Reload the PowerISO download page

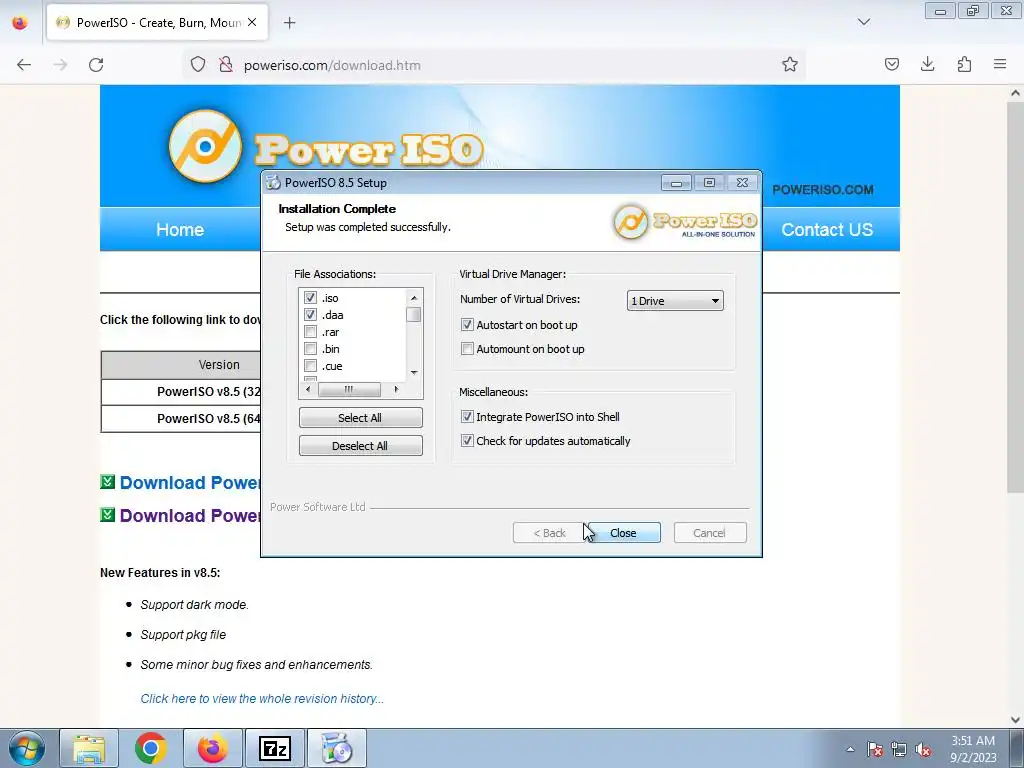[x=96, y=65]
